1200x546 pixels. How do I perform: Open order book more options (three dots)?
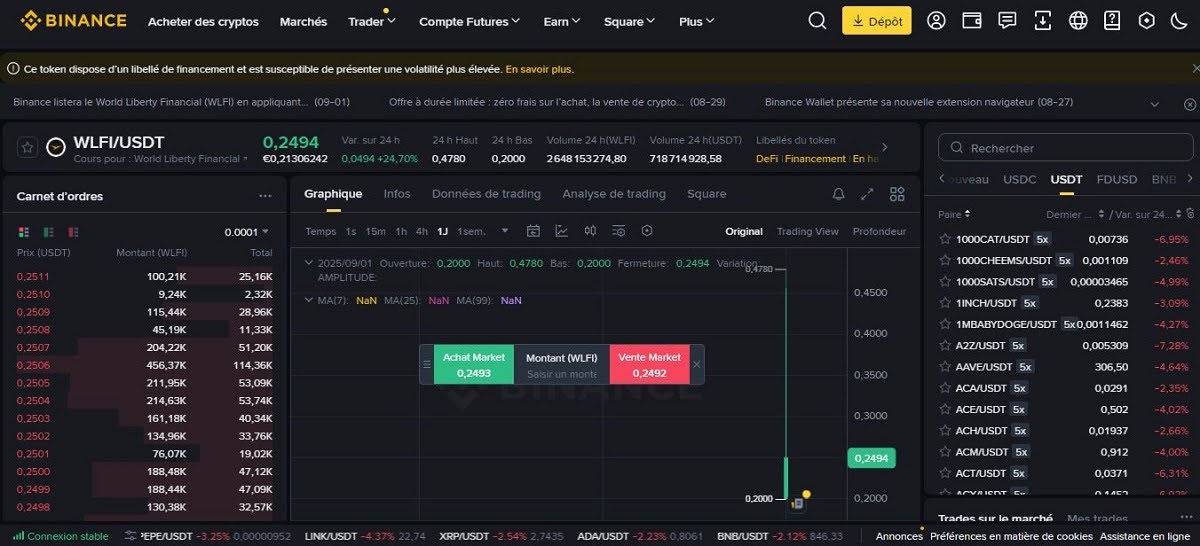[265, 196]
